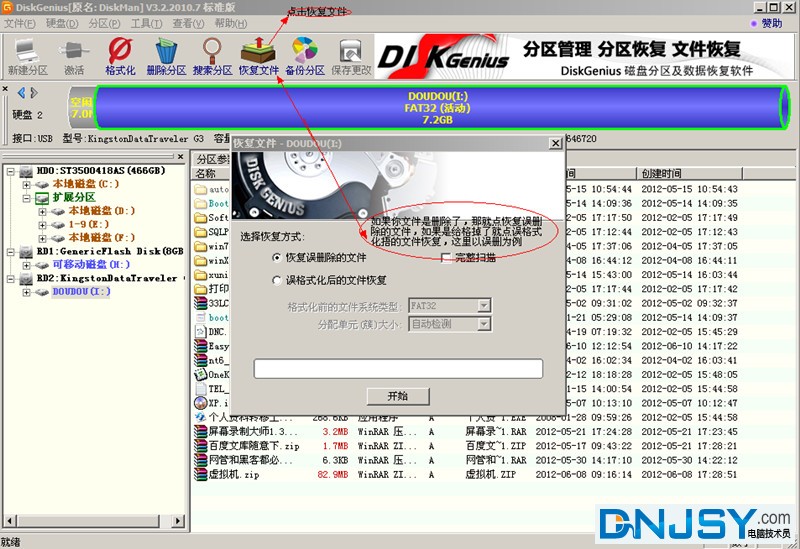Select 可移动磁盘(H:) in the tree

(91, 264)
